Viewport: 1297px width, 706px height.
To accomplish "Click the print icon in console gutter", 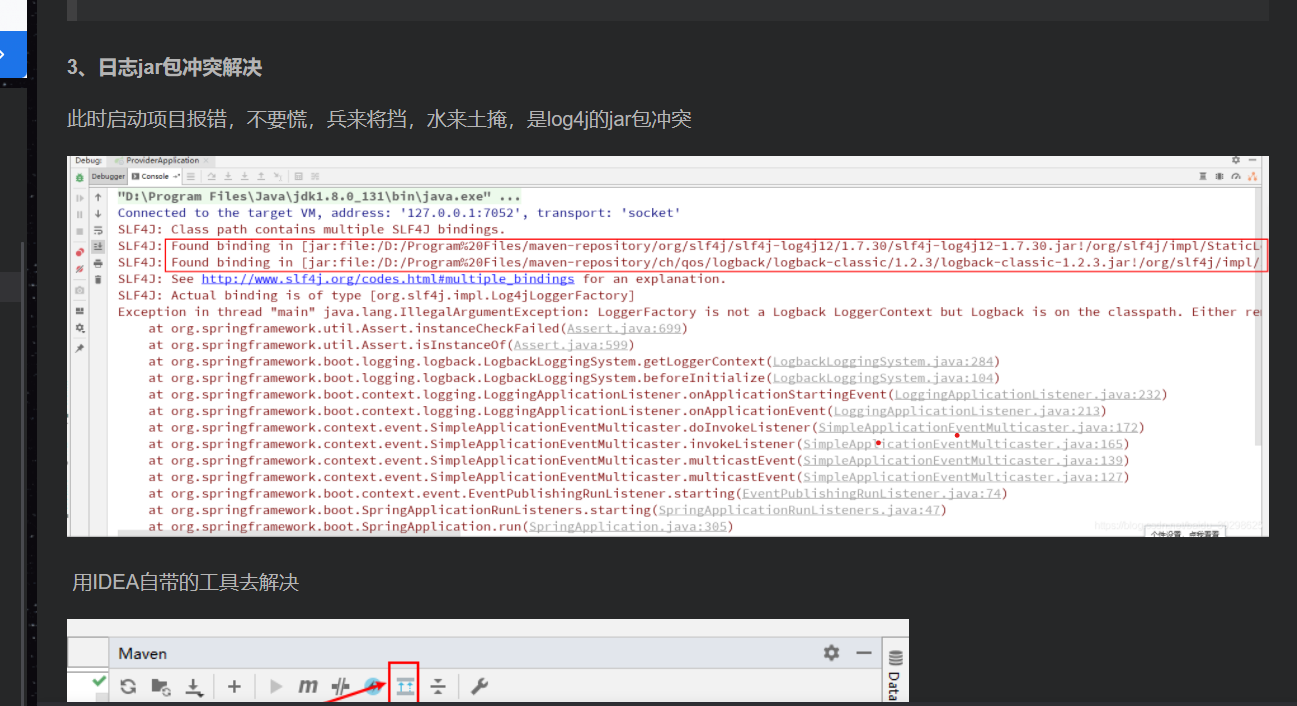I will (x=98, y=262).
